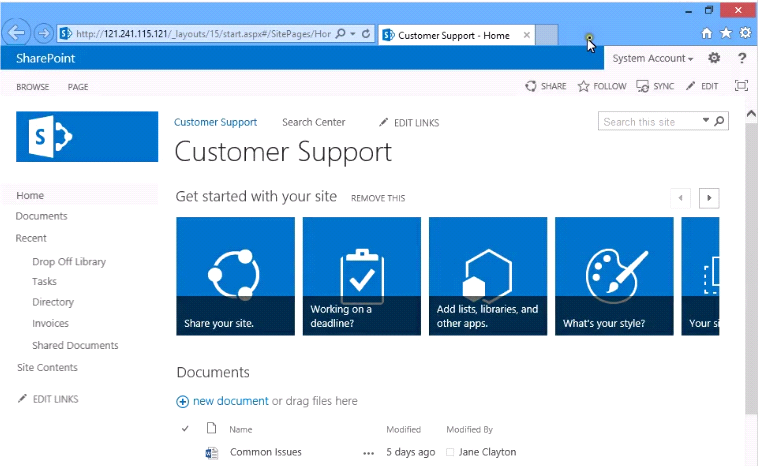
Task: Open a new blank browser tab
Action: click(x=547, y=35)
